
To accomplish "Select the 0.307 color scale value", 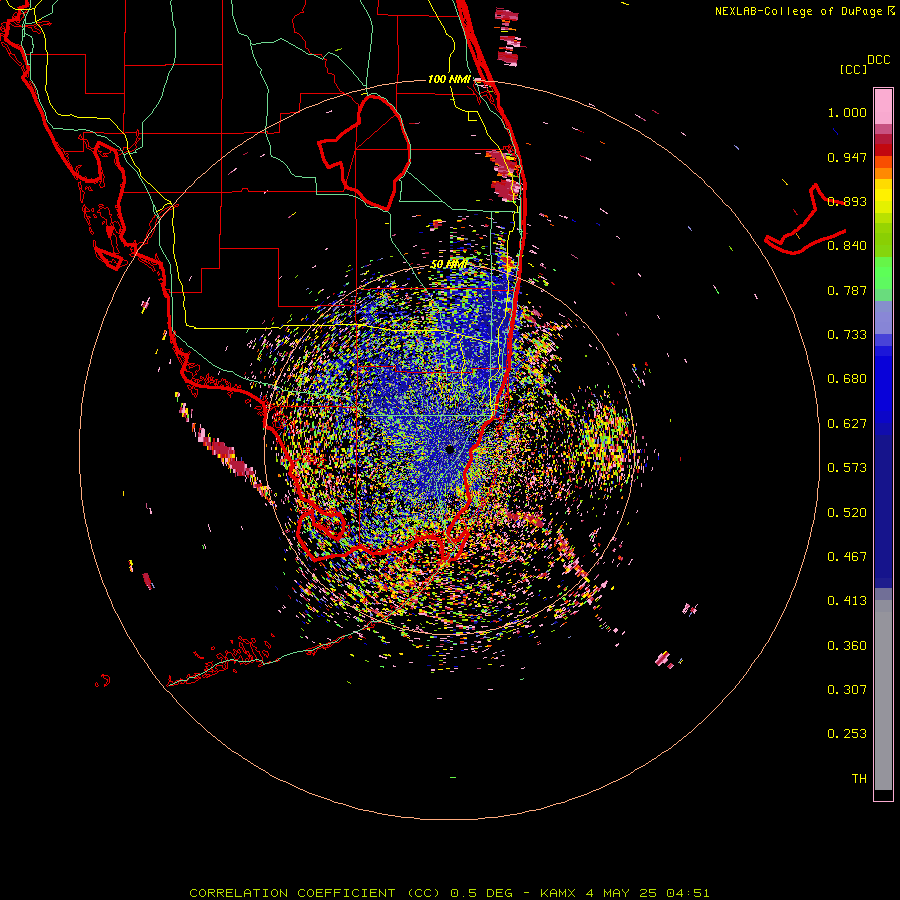I will 847,690.
